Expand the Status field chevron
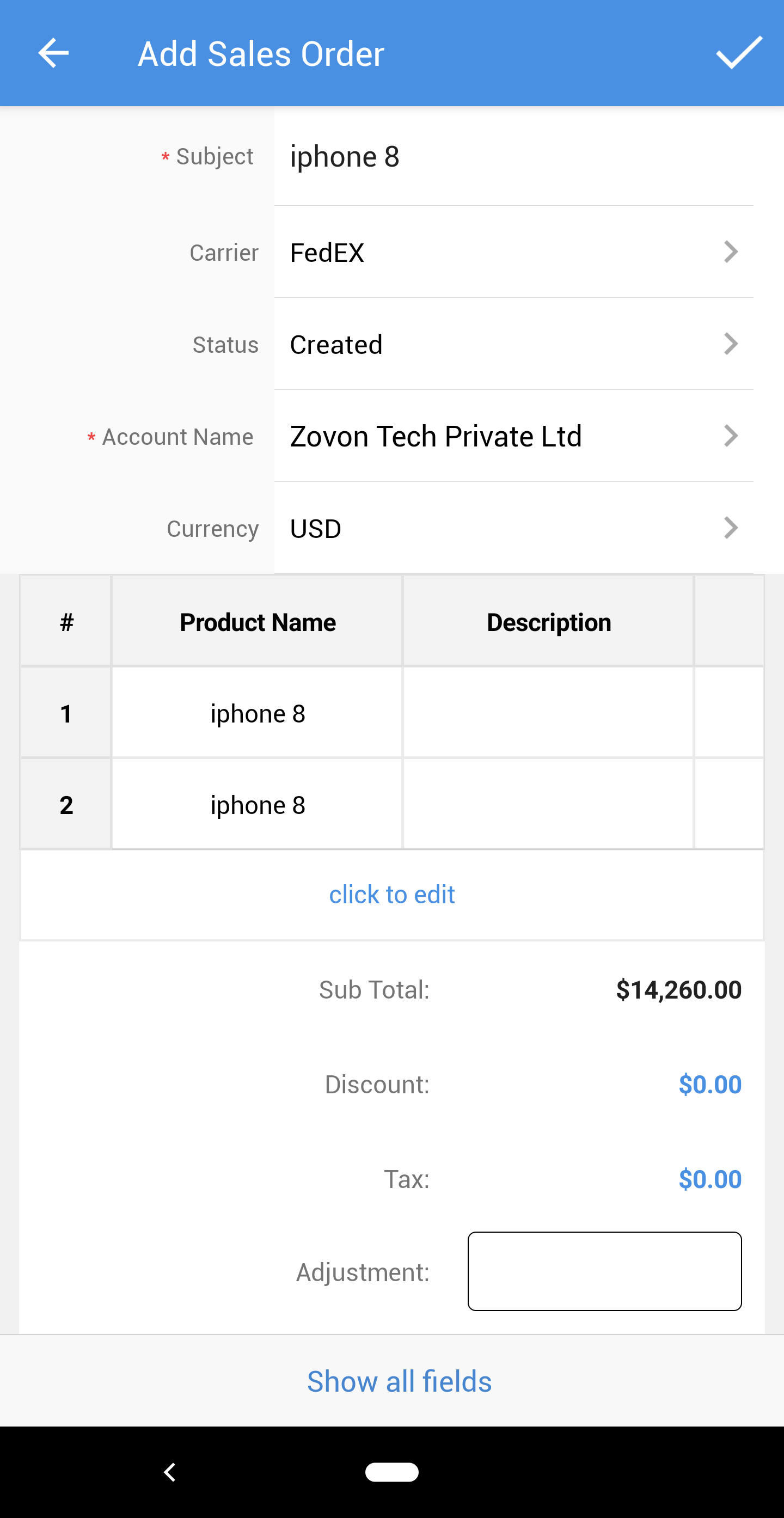Screen dimensions: 784x1518 click(x=731, y=344)
